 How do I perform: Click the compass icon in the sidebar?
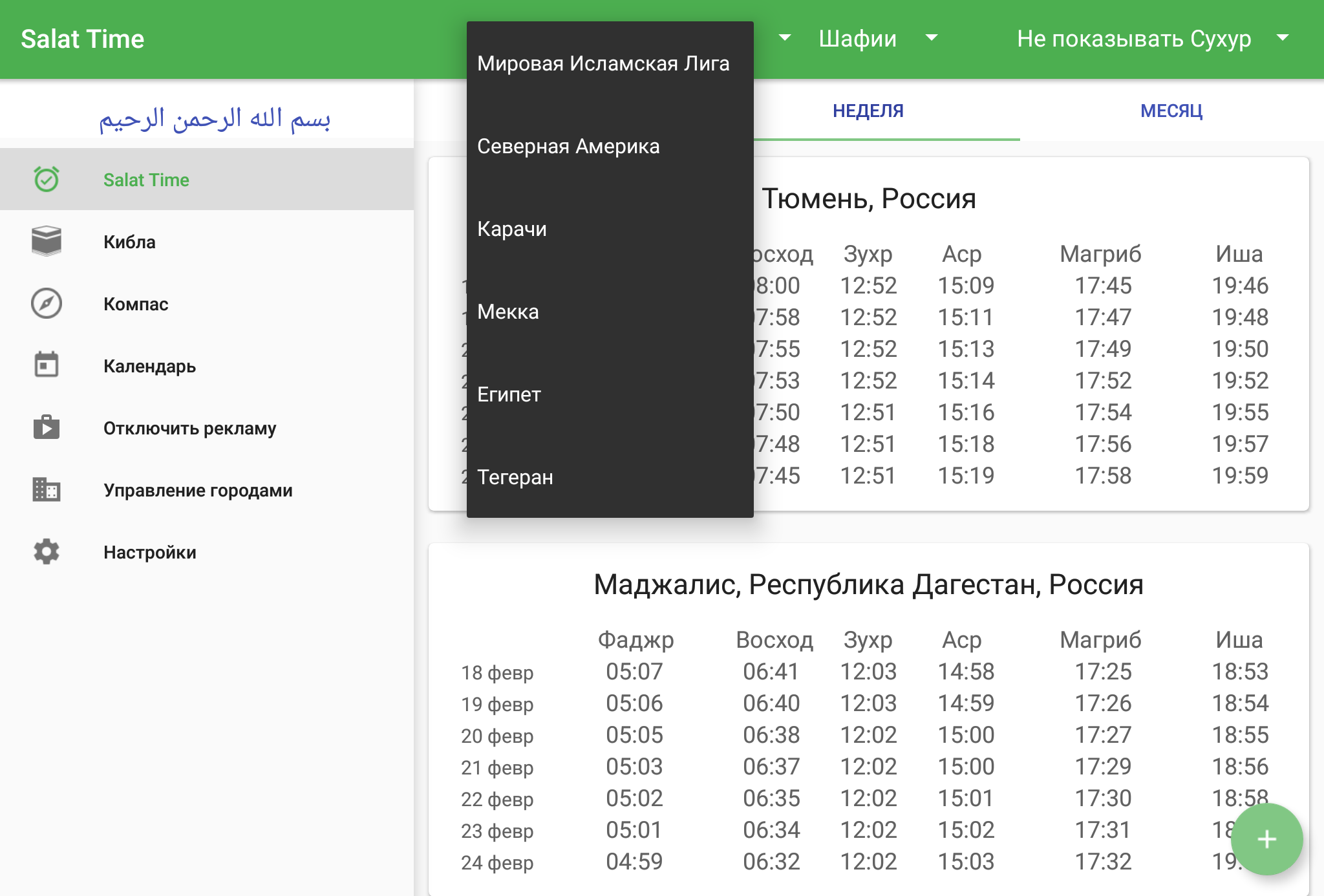tap(47, 303)
